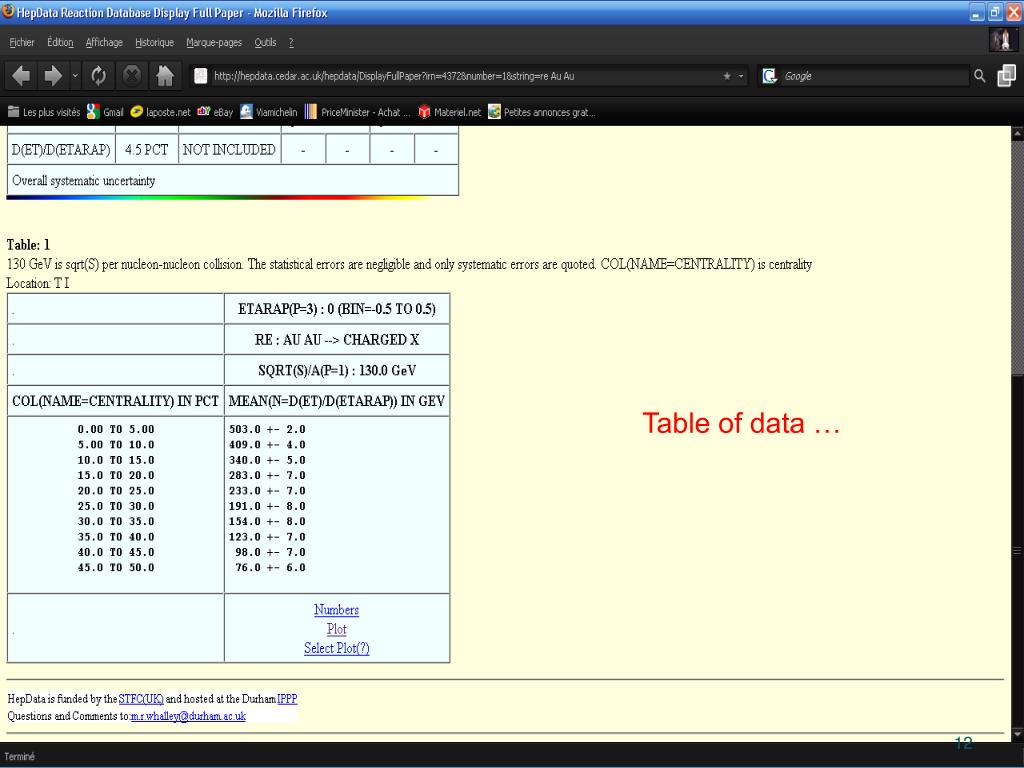Click in the Google search input field
This screenshot has height=768, width=1024.
tap(875, 76)
